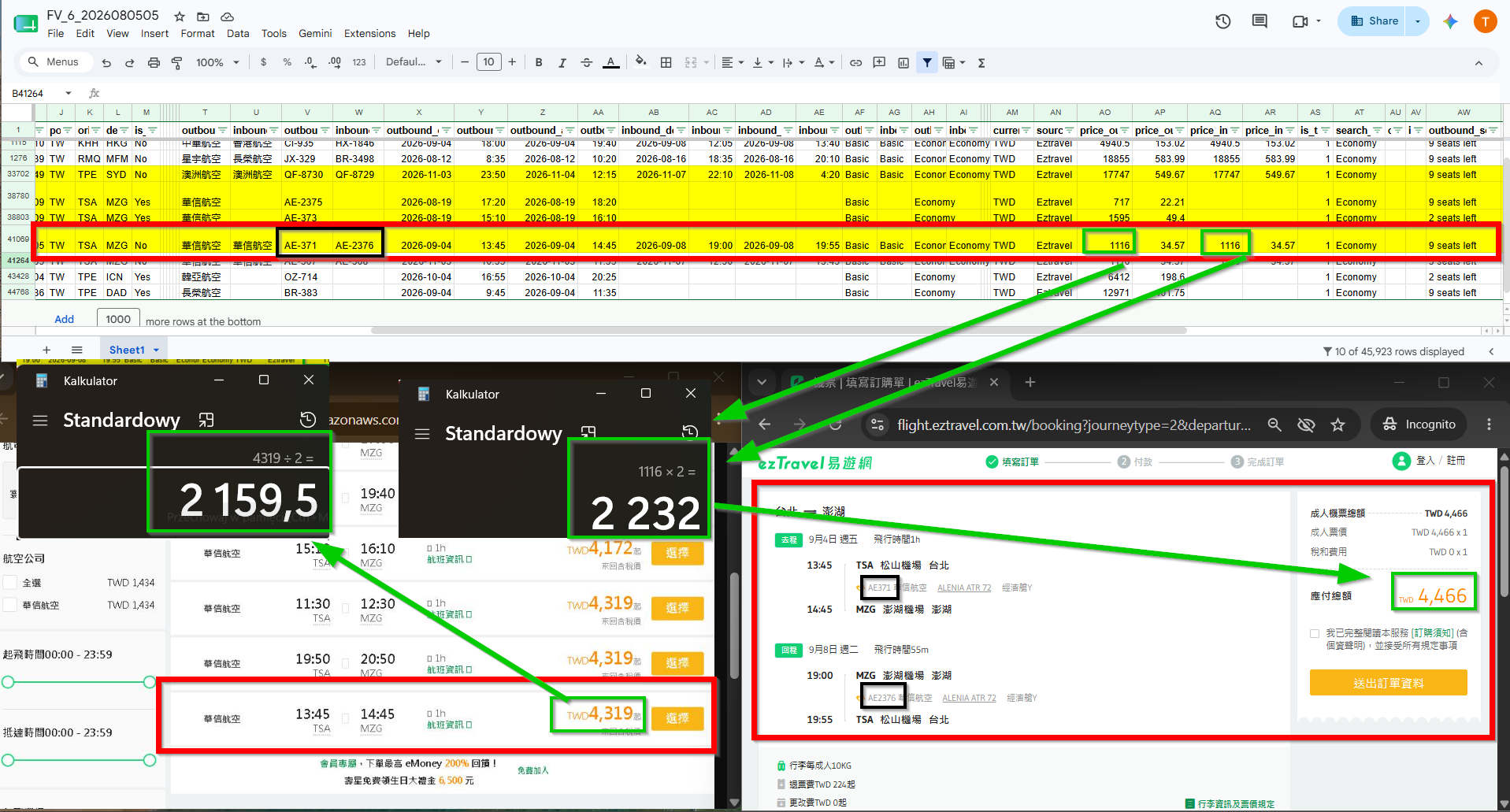The width and height of the screenshot is (1510, 812).
Task: Click the orange 送出訂單資料 submit button
Action: pyautogui.click(x=1389, y=683)
